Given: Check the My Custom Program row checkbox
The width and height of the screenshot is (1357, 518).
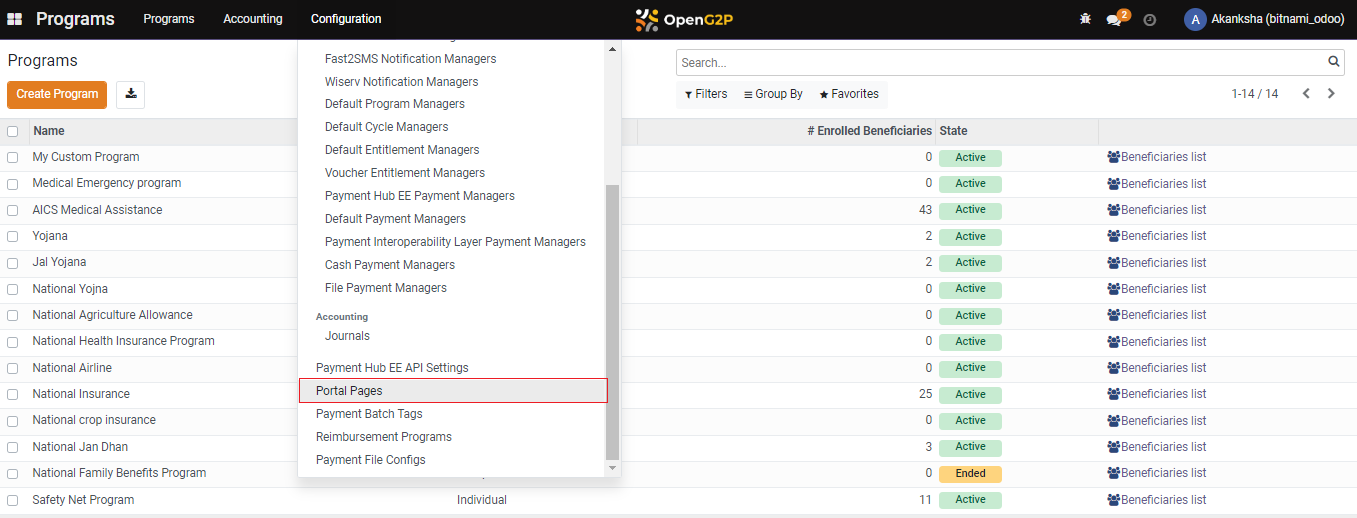Looking at the screenshot, I should [13, 158].
